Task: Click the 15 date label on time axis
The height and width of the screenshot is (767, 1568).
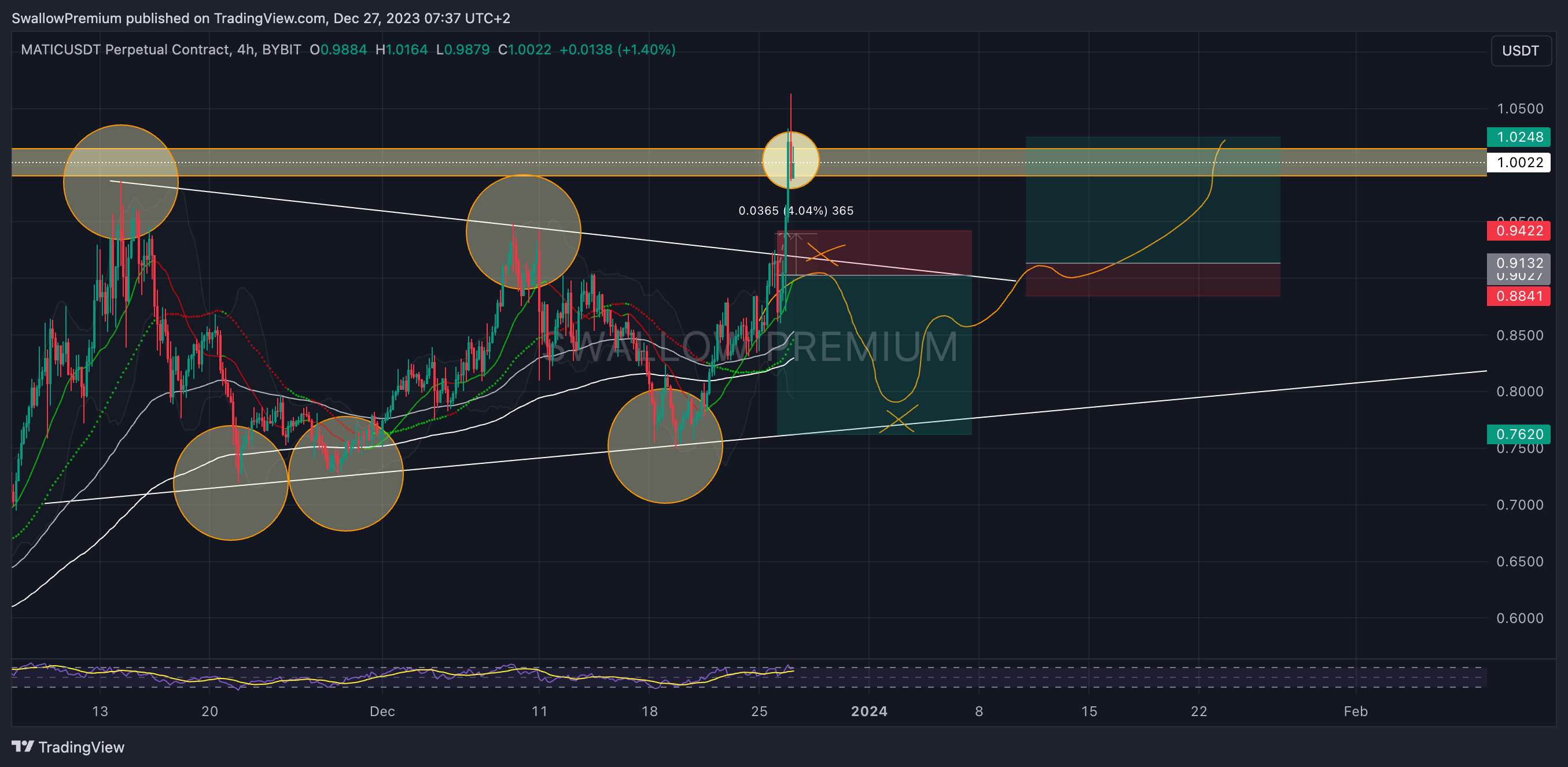Action: click(x=1089, y=711)
